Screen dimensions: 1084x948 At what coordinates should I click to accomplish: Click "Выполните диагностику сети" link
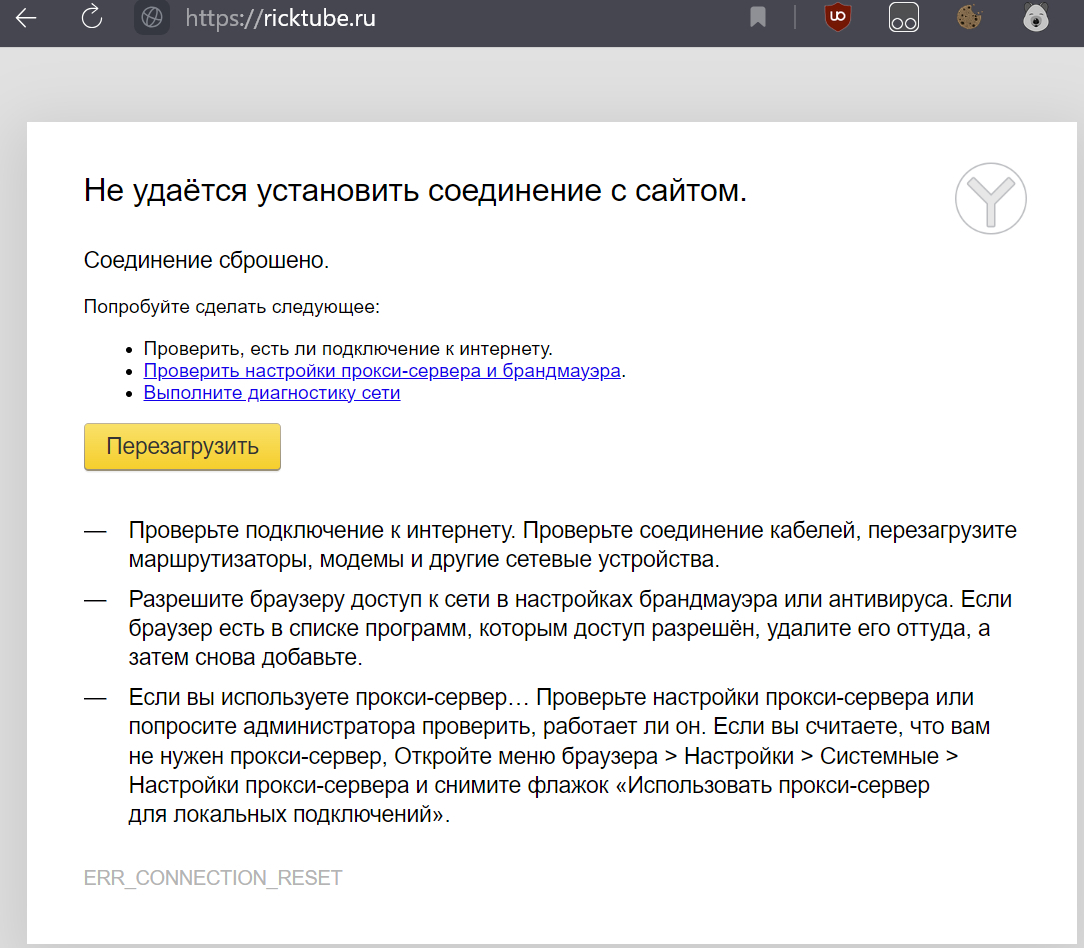pyautogui.click(x=272, y=393)
